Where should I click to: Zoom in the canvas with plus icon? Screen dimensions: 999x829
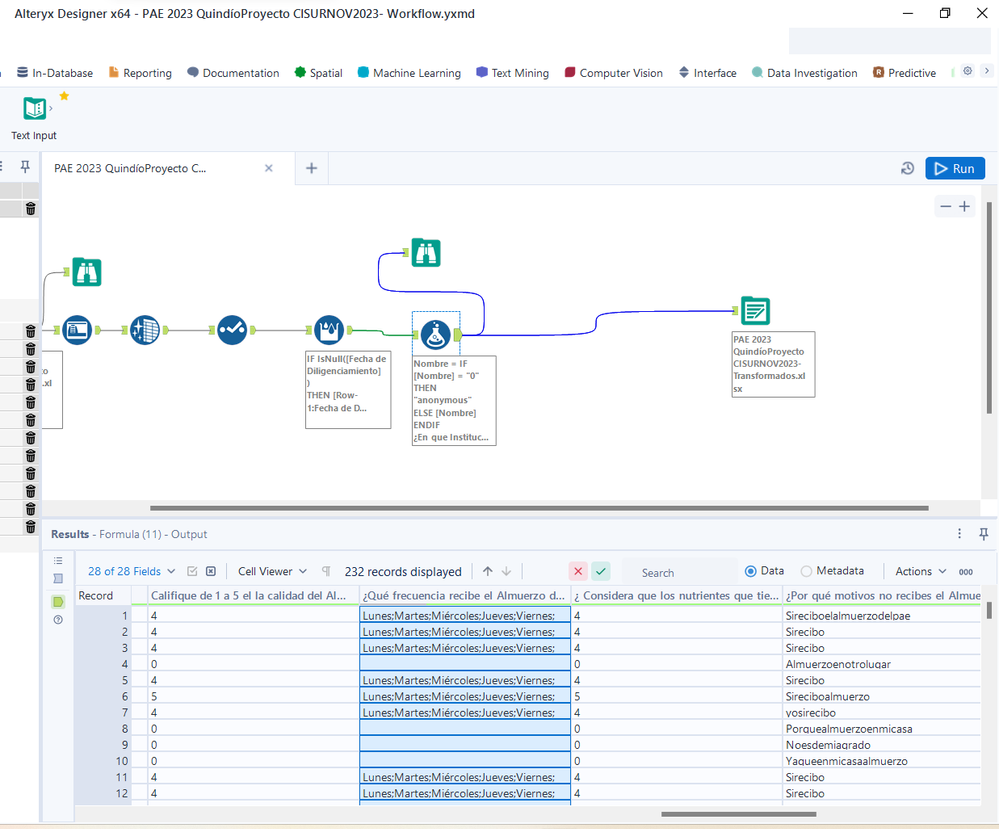pos(964,206)
